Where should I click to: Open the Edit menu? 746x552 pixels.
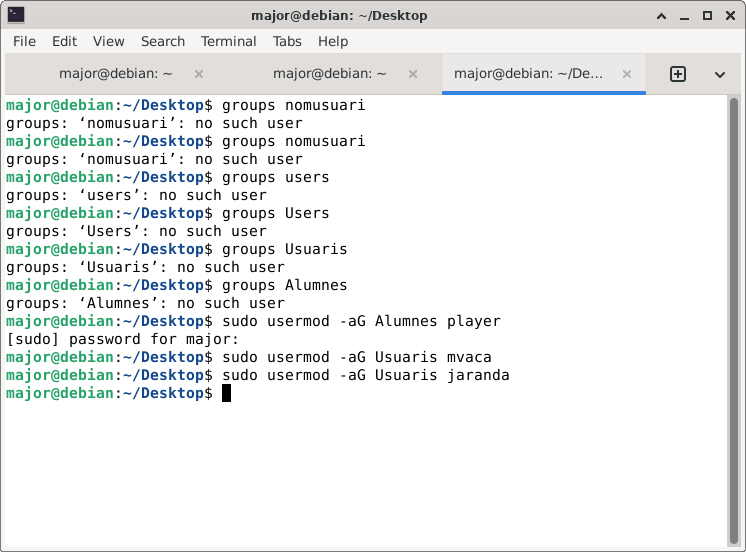click(64, 41)
